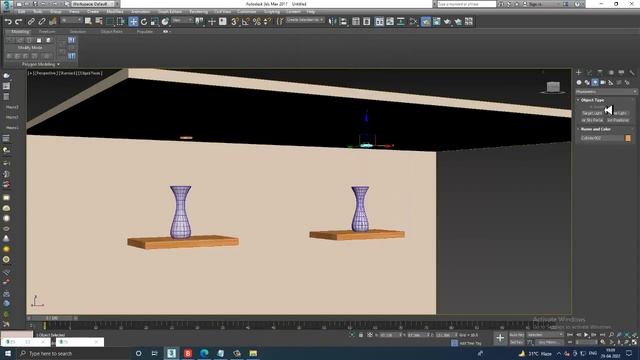Toggle the Ribbon display button

[x=379, y=22]
